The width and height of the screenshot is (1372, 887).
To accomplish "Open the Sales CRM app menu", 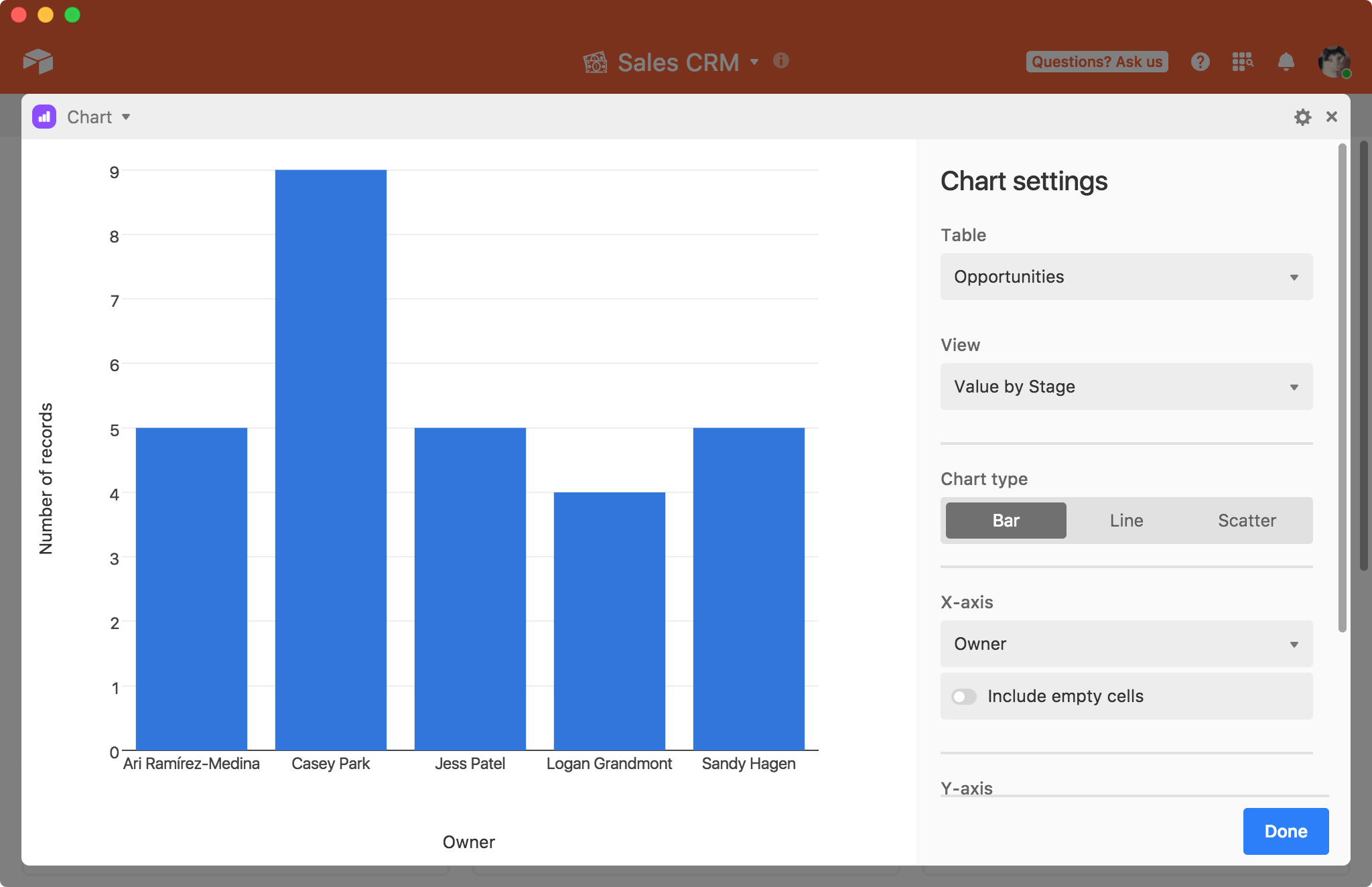I will pyautogui.click(x=754, y=61).
